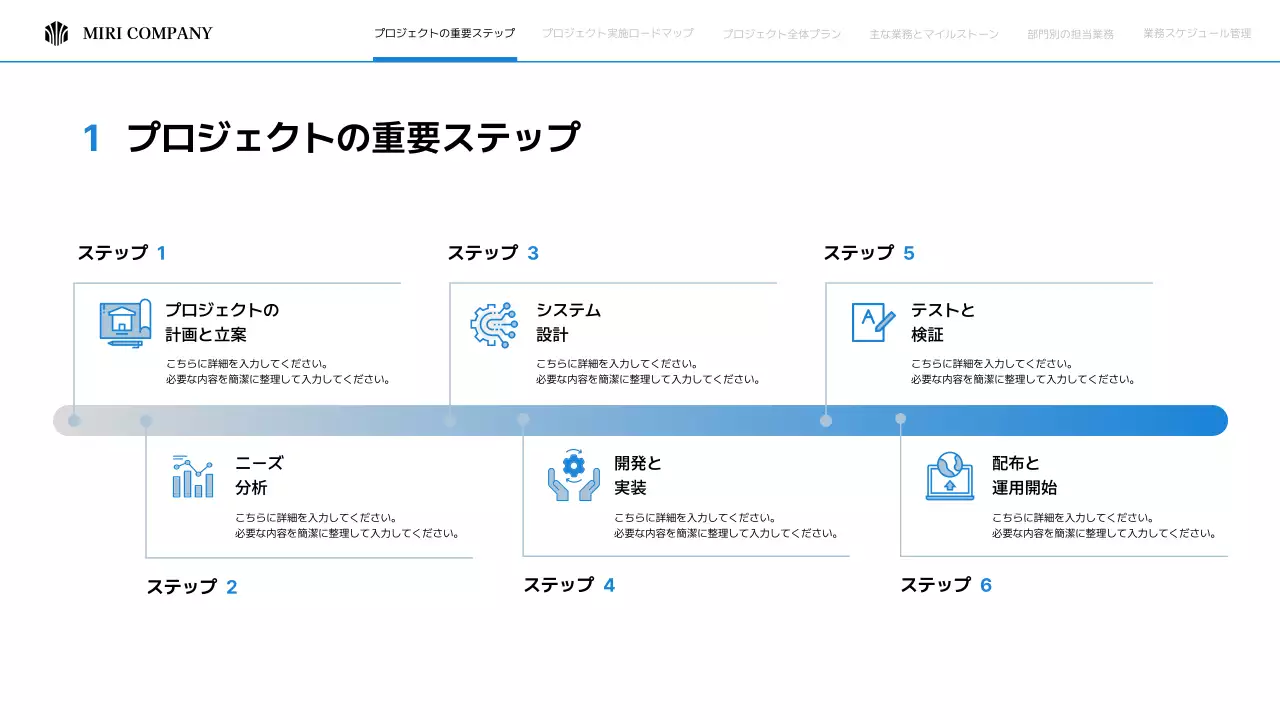Click the timeline dot below ステップ 5

(x=826, y=420)
